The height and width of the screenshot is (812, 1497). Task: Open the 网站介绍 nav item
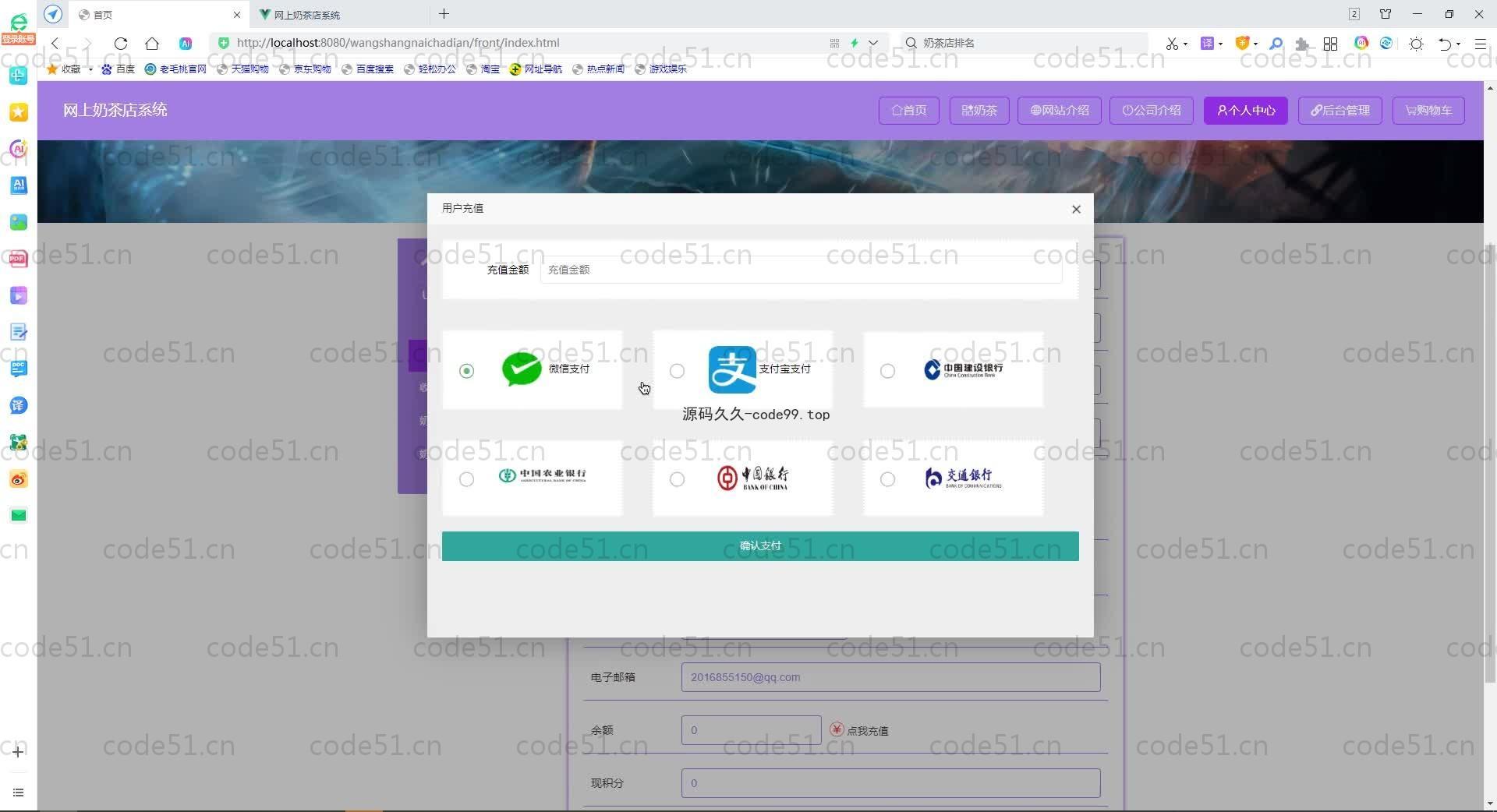point(1060,111)
